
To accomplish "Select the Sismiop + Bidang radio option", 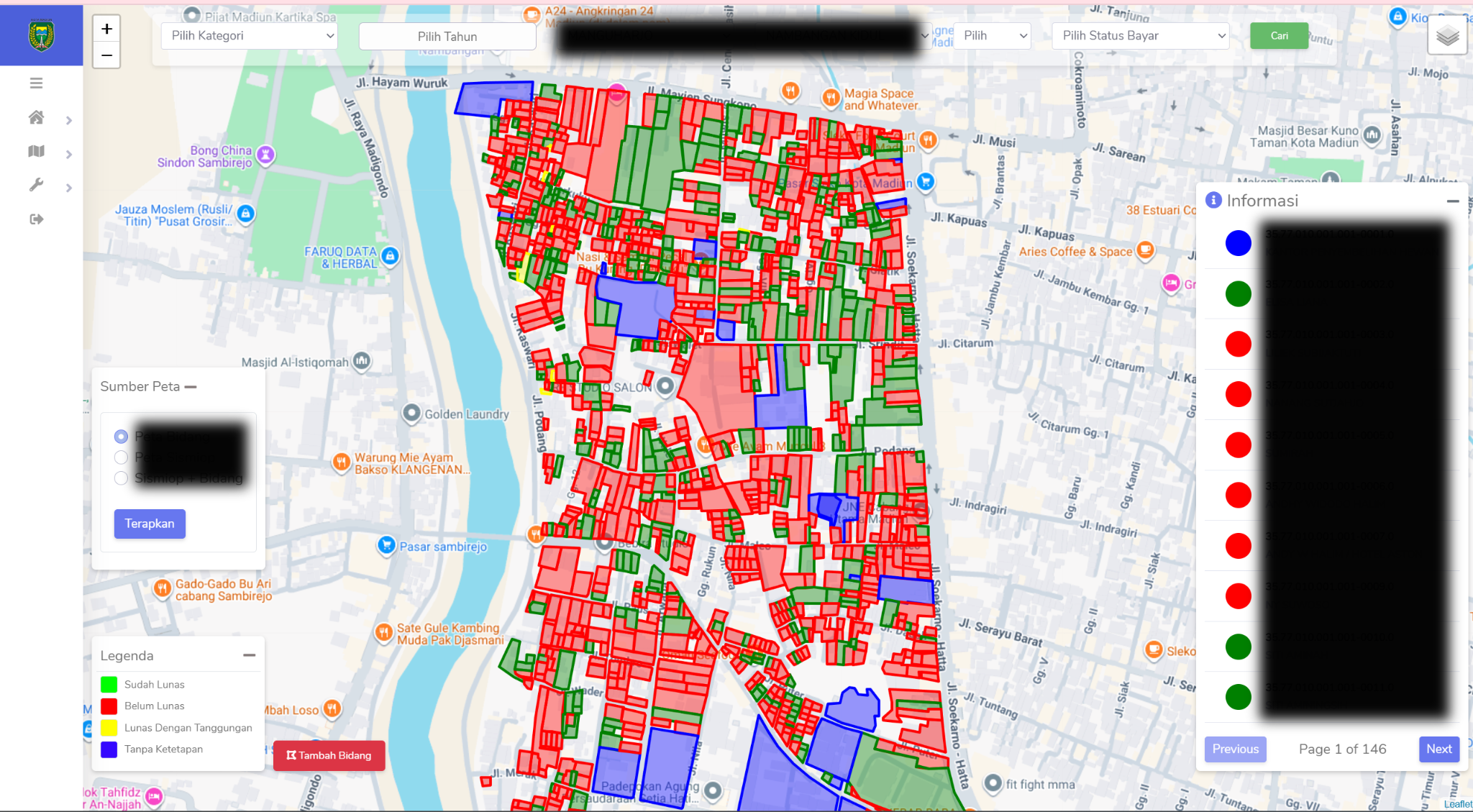I will [121, 478].
